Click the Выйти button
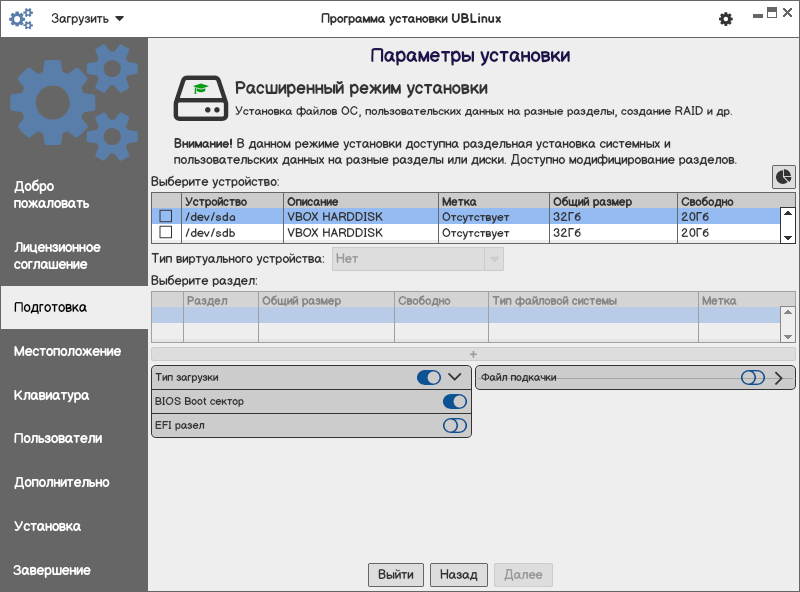The width and height of the screenshot is (800, 592). (x=396, y=575)
